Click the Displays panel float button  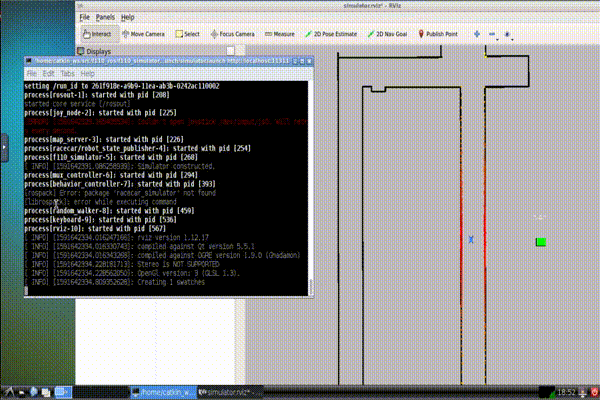point(230,51)
